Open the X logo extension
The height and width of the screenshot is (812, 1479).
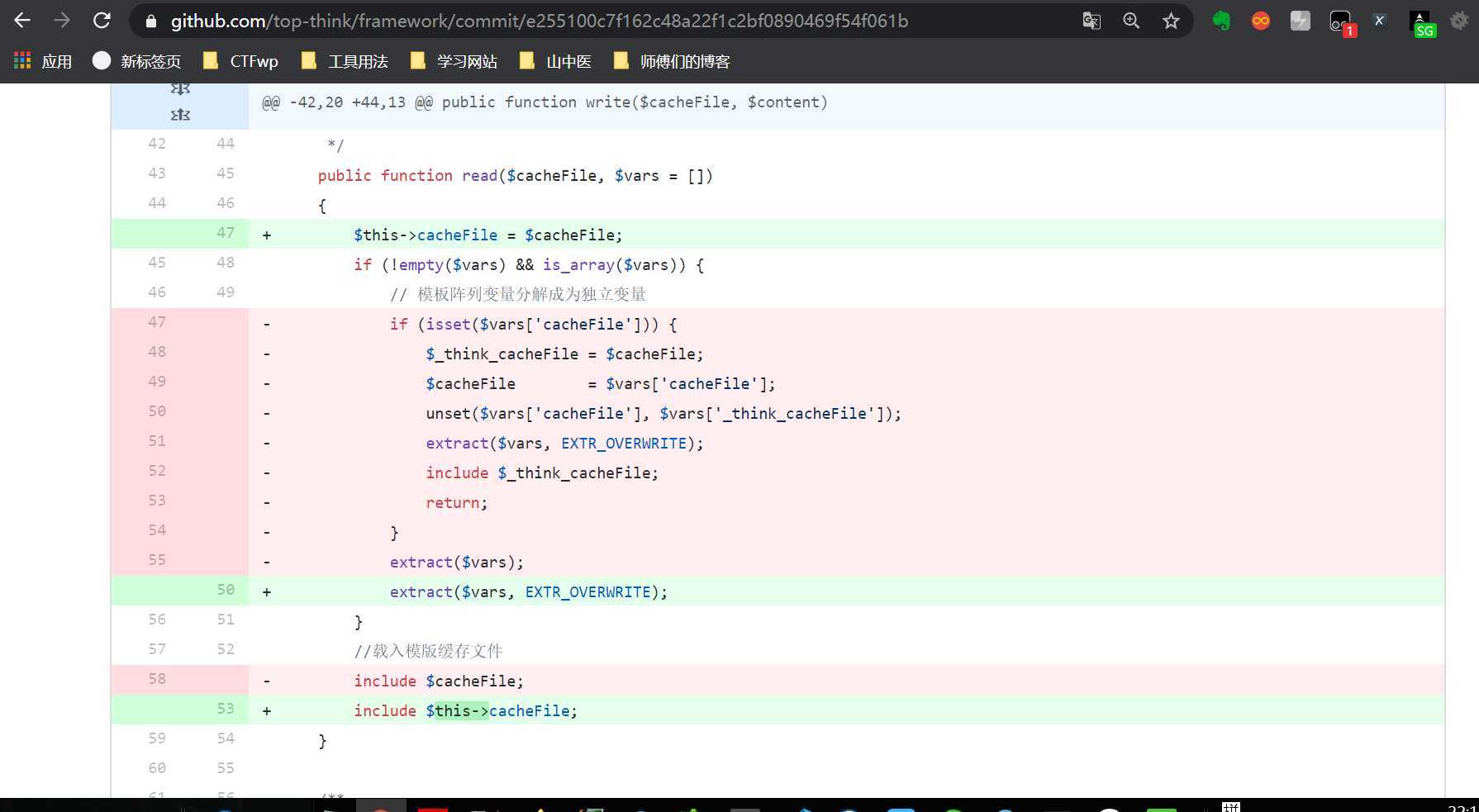click(1379, 21)
